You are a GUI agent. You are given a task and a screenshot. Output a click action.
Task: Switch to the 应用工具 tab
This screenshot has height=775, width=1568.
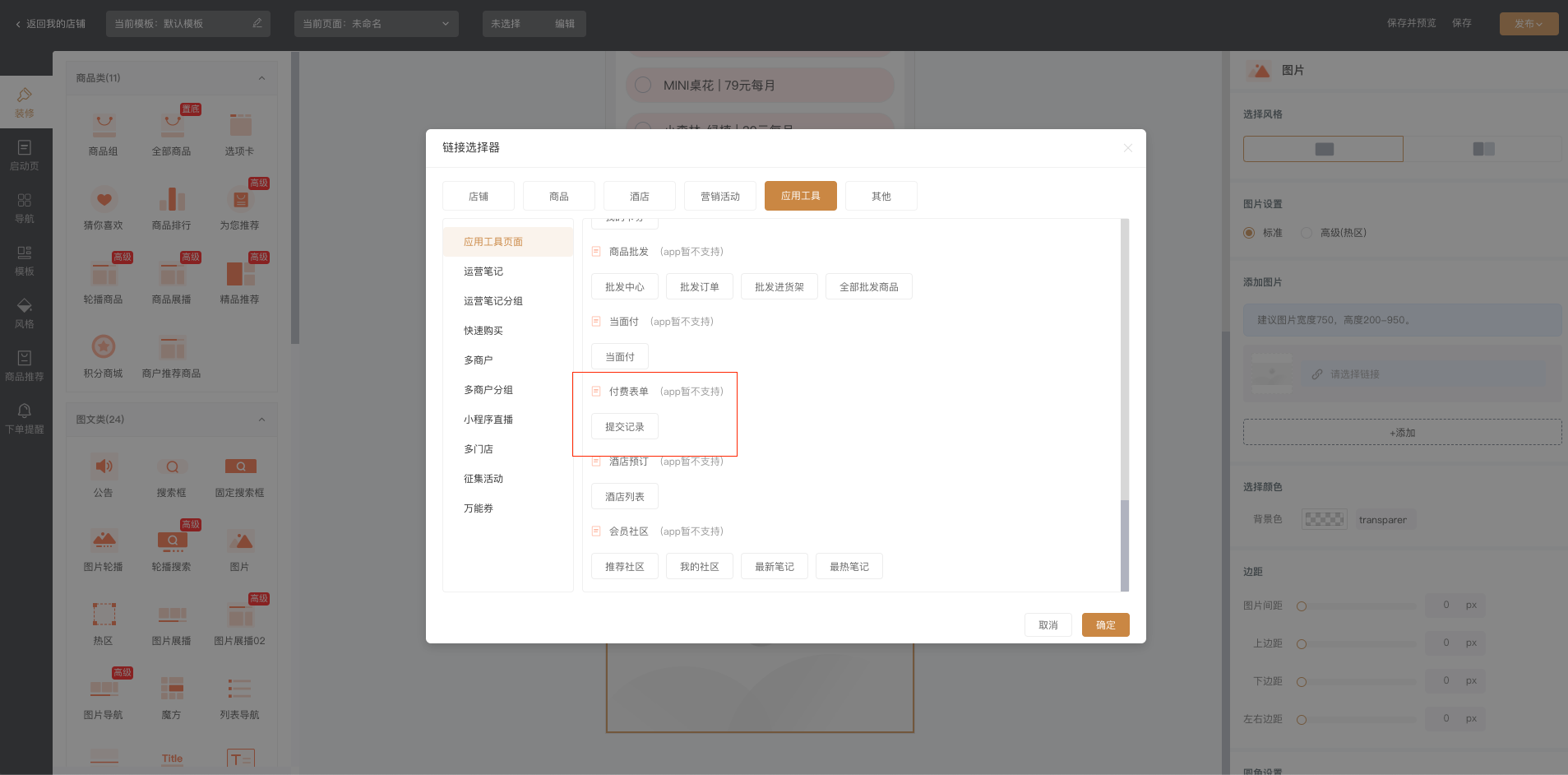(801, 196)
